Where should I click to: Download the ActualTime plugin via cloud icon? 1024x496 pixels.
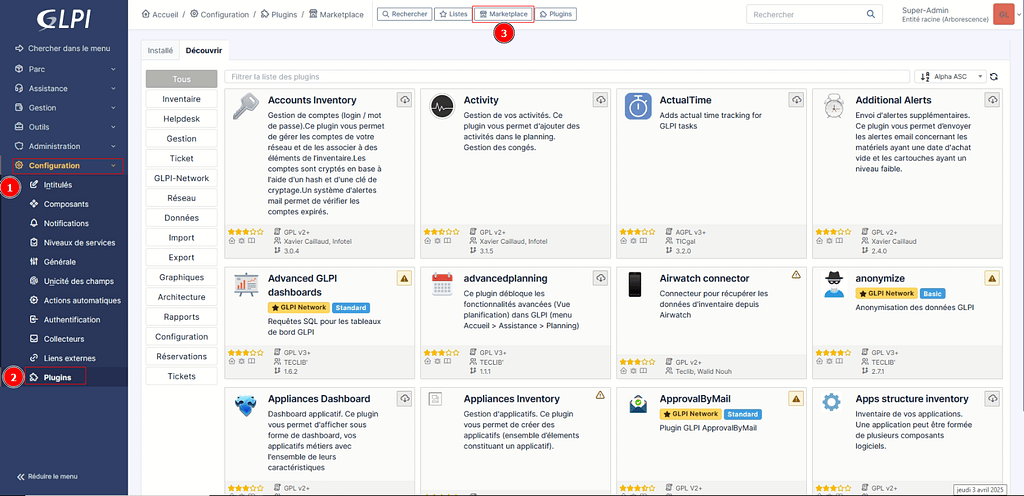[x=796, y=100]
